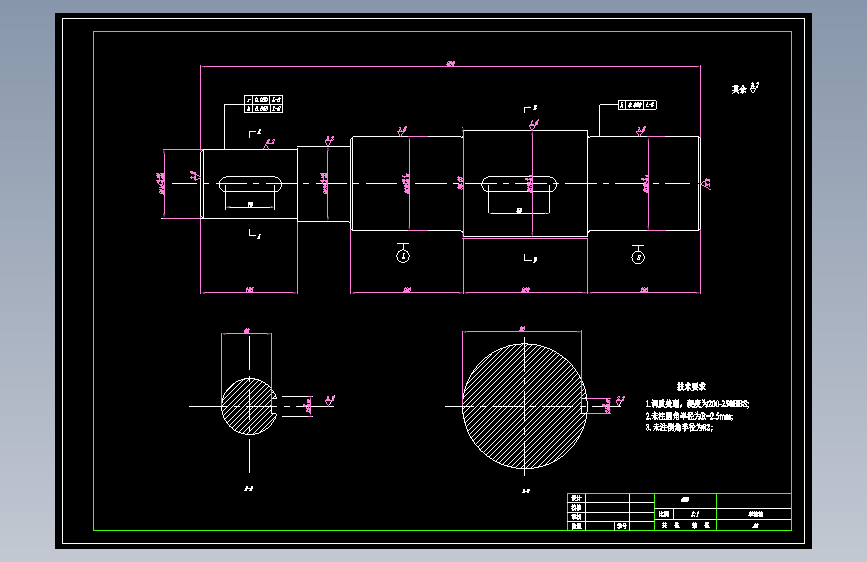867x562 pixels.
Task: Click the left keyway length dimension value
Action: [x=250, y=205]
